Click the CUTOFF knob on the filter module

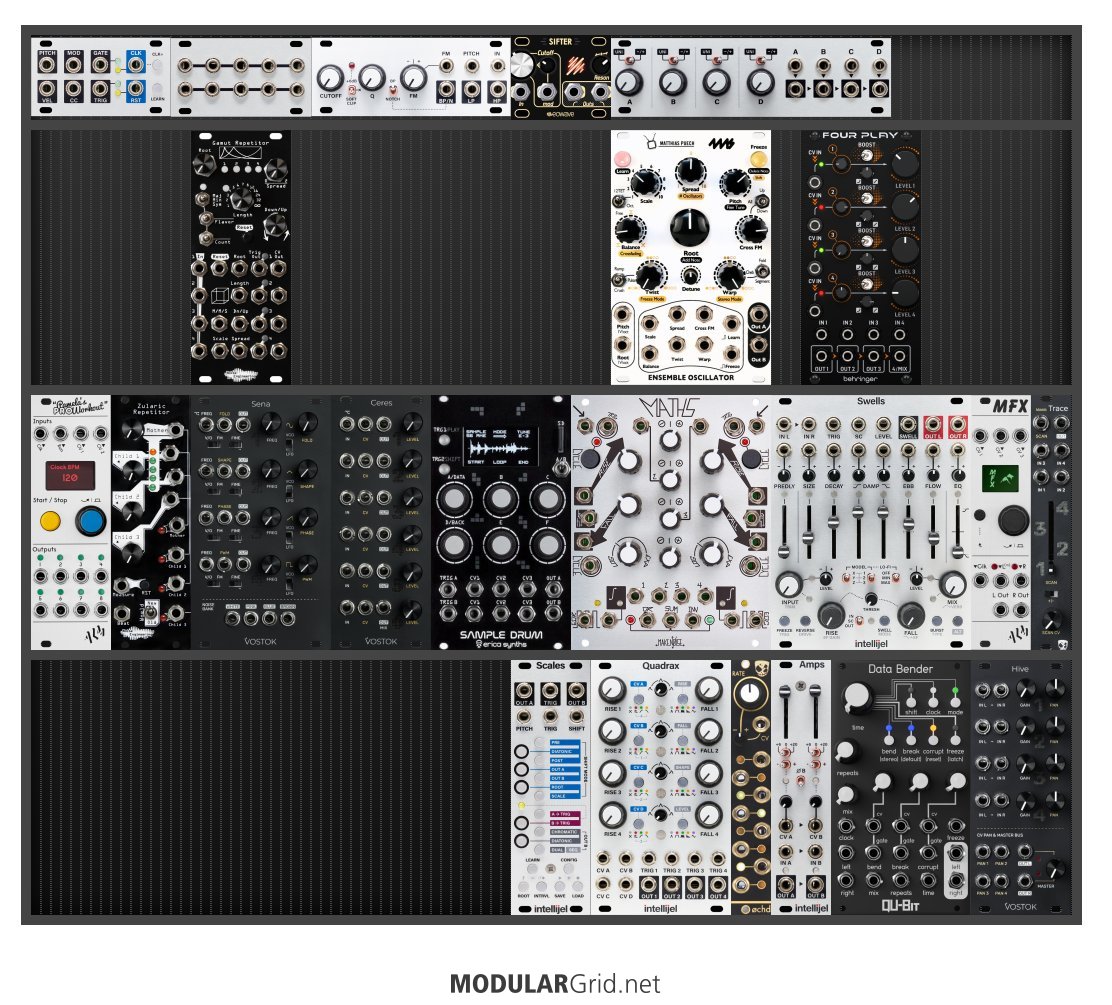pos(330,78)
